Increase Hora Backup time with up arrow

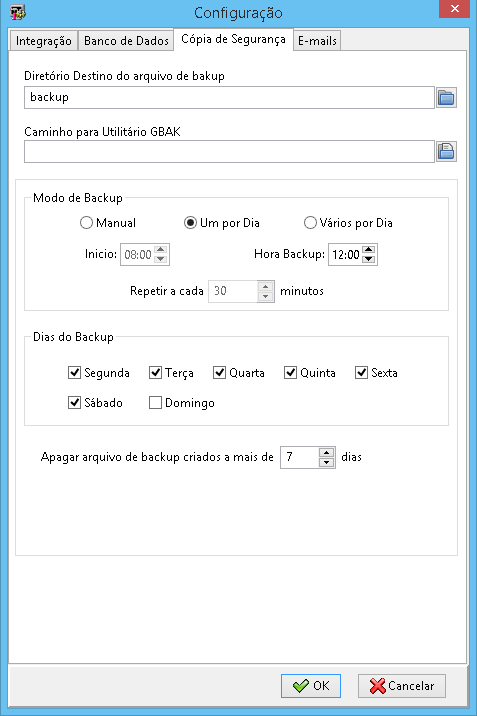tap(369, 250)
